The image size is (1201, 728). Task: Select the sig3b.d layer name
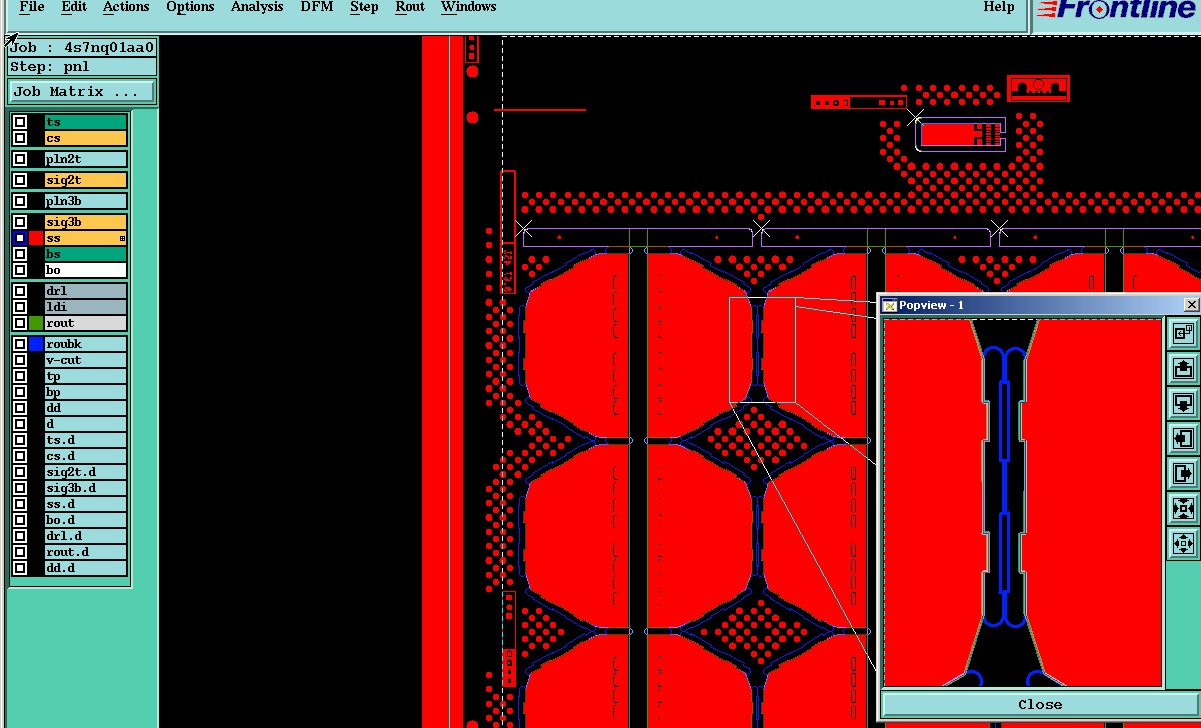coord(86,488)
